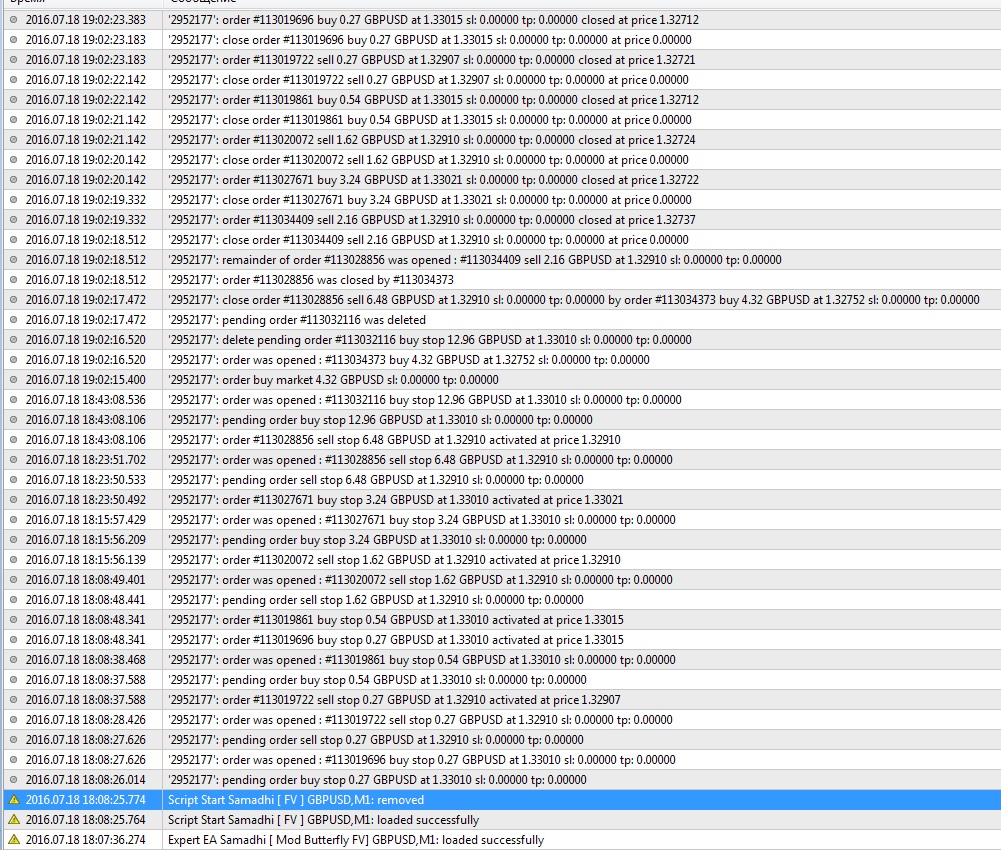
Task: Select message 'pending order buy stop 0.27 GBPUSD at 1.33010'
Action: [377, 780]
